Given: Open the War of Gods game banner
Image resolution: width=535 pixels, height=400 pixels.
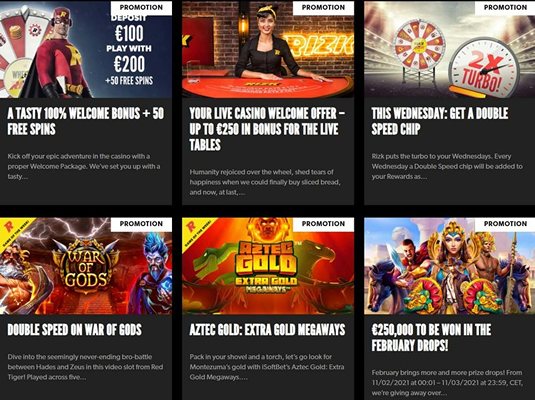Looking at the screenshot, I should pos(86,266).
